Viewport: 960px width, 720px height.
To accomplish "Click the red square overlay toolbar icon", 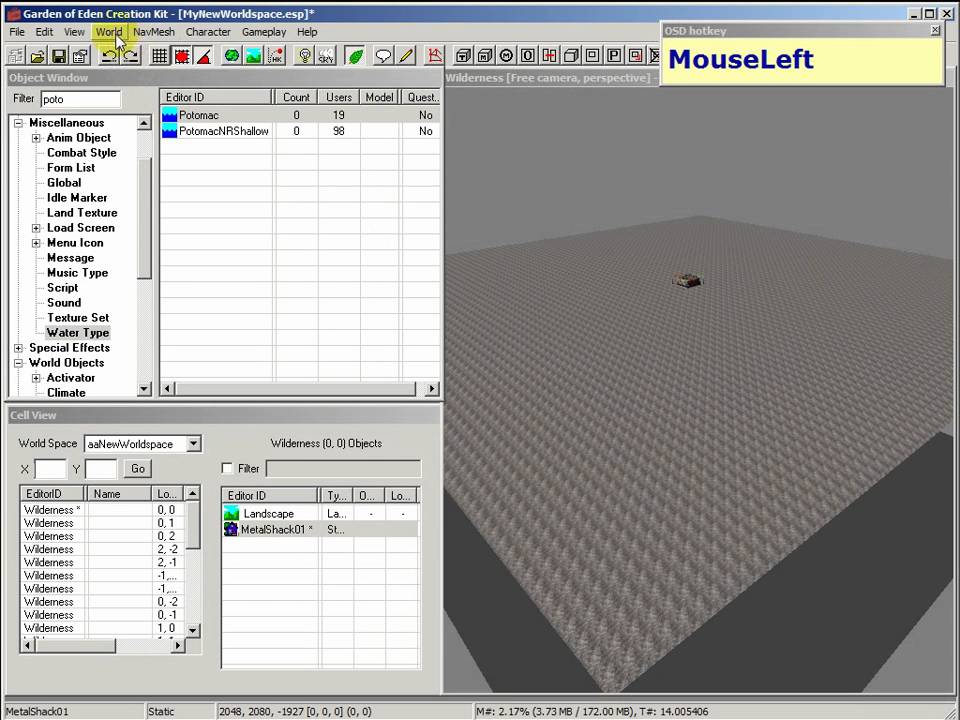I will (x=636, y=56).
